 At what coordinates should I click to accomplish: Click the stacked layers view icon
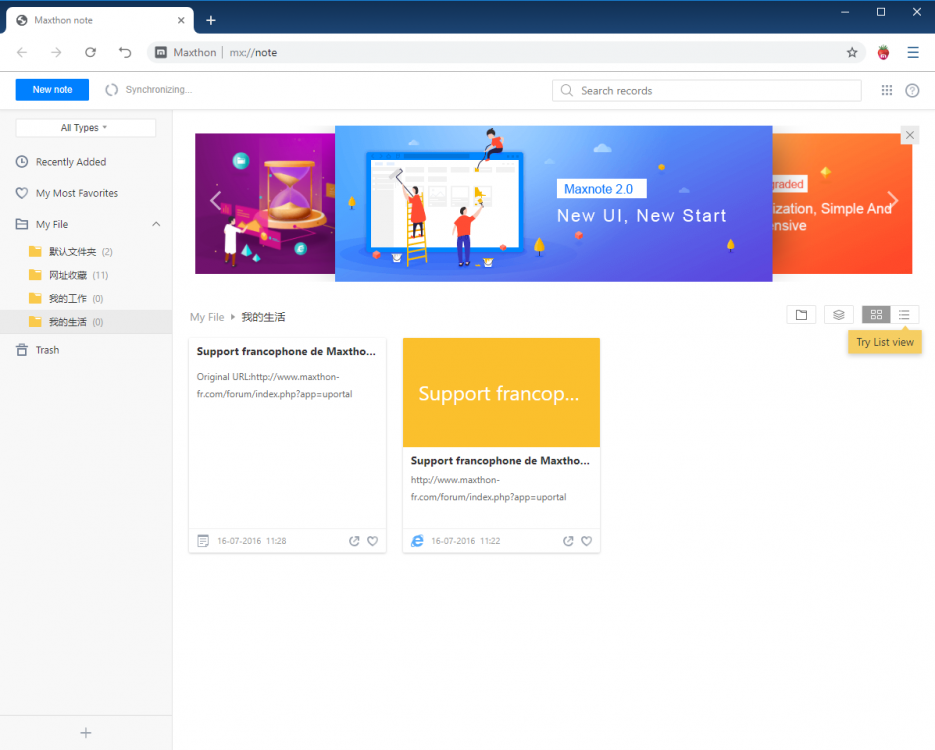click(x=838, y=314)
